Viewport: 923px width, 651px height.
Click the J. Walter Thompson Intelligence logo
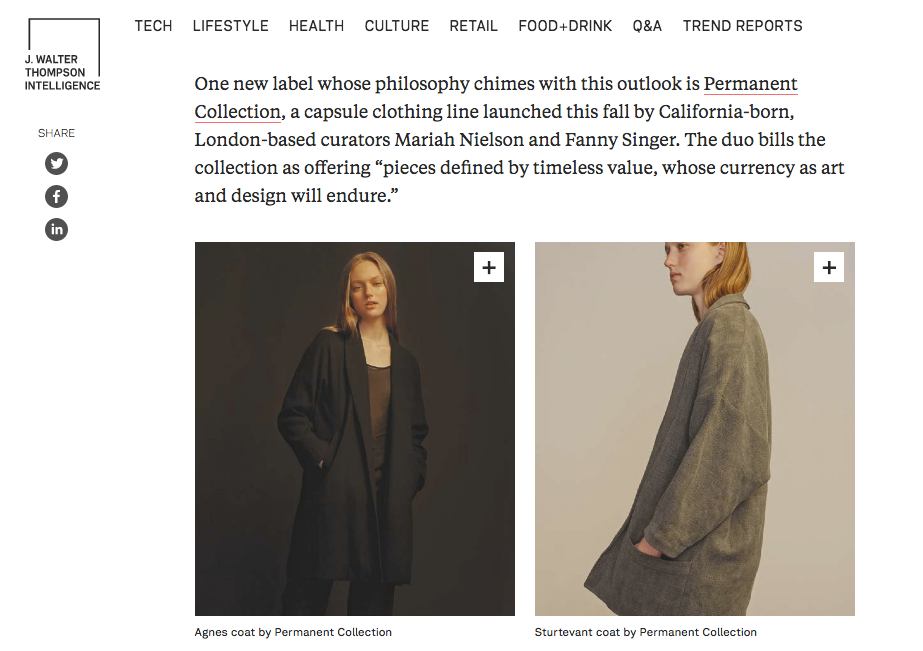62,55
